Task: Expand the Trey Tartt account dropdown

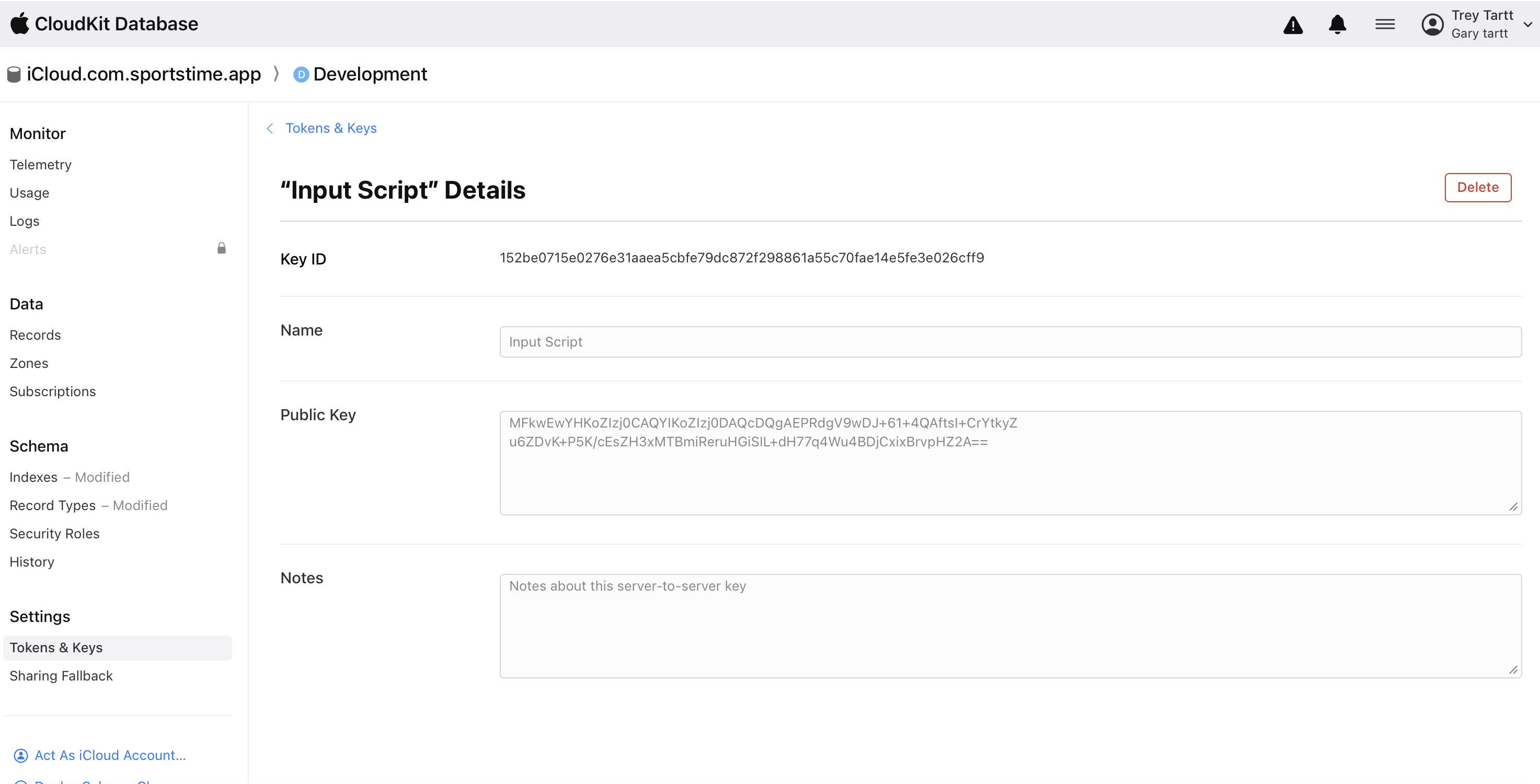Action: coord(1527,25)
